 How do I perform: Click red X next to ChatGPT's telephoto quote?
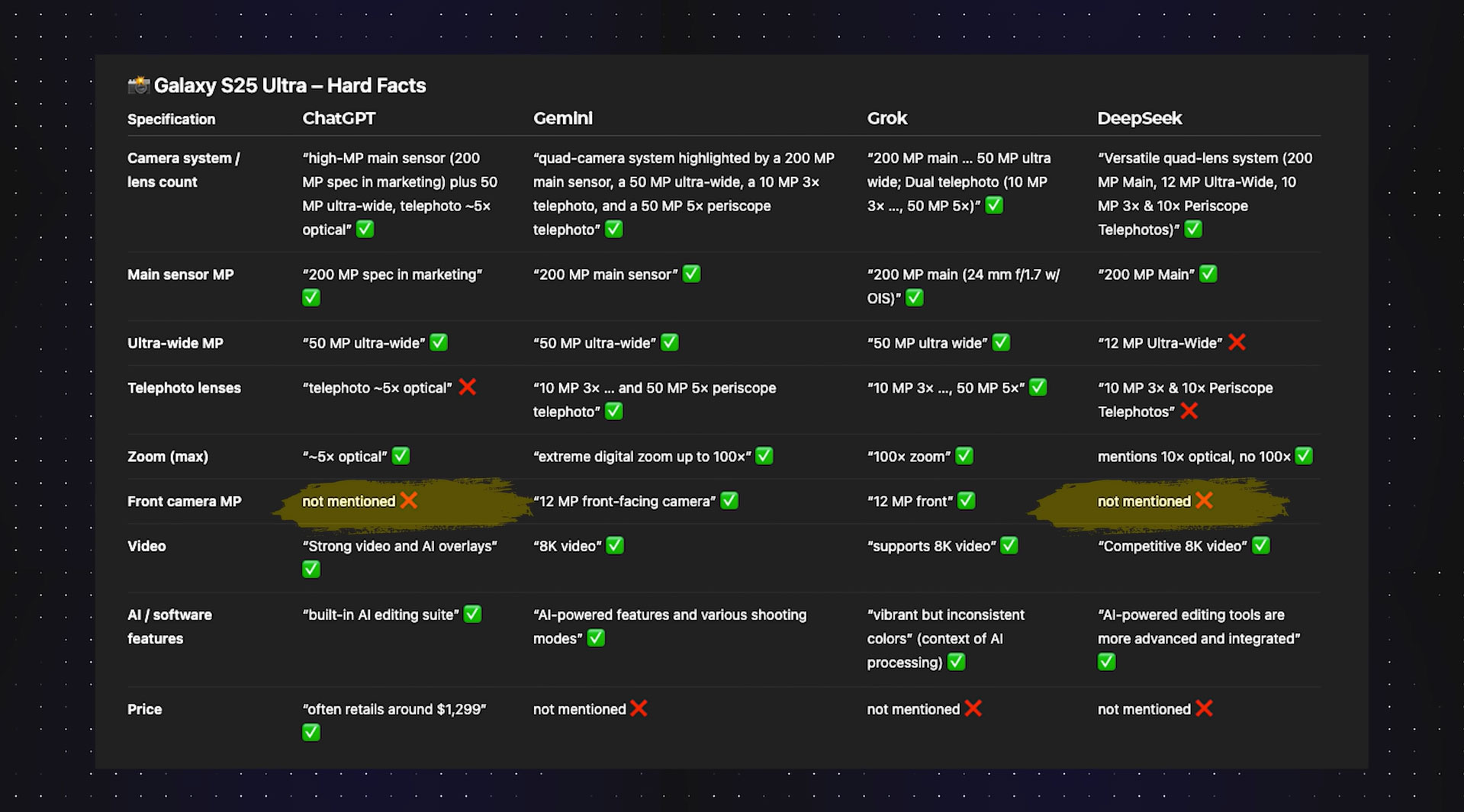click(468, 387)
